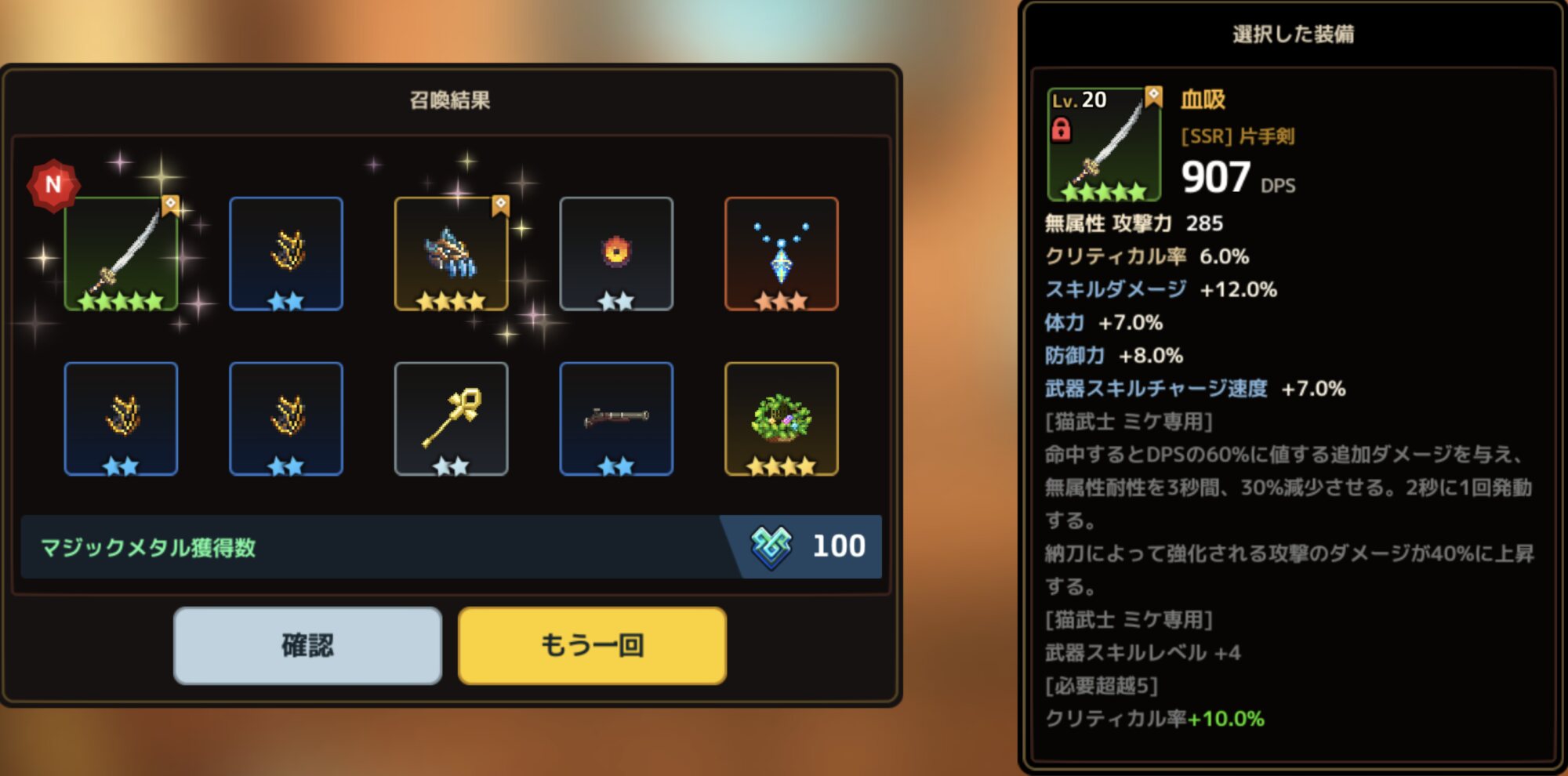Click the マジックメタル獲得数 bar
This screenshot has width=1568, height=776.
click(x=451, y=547)
